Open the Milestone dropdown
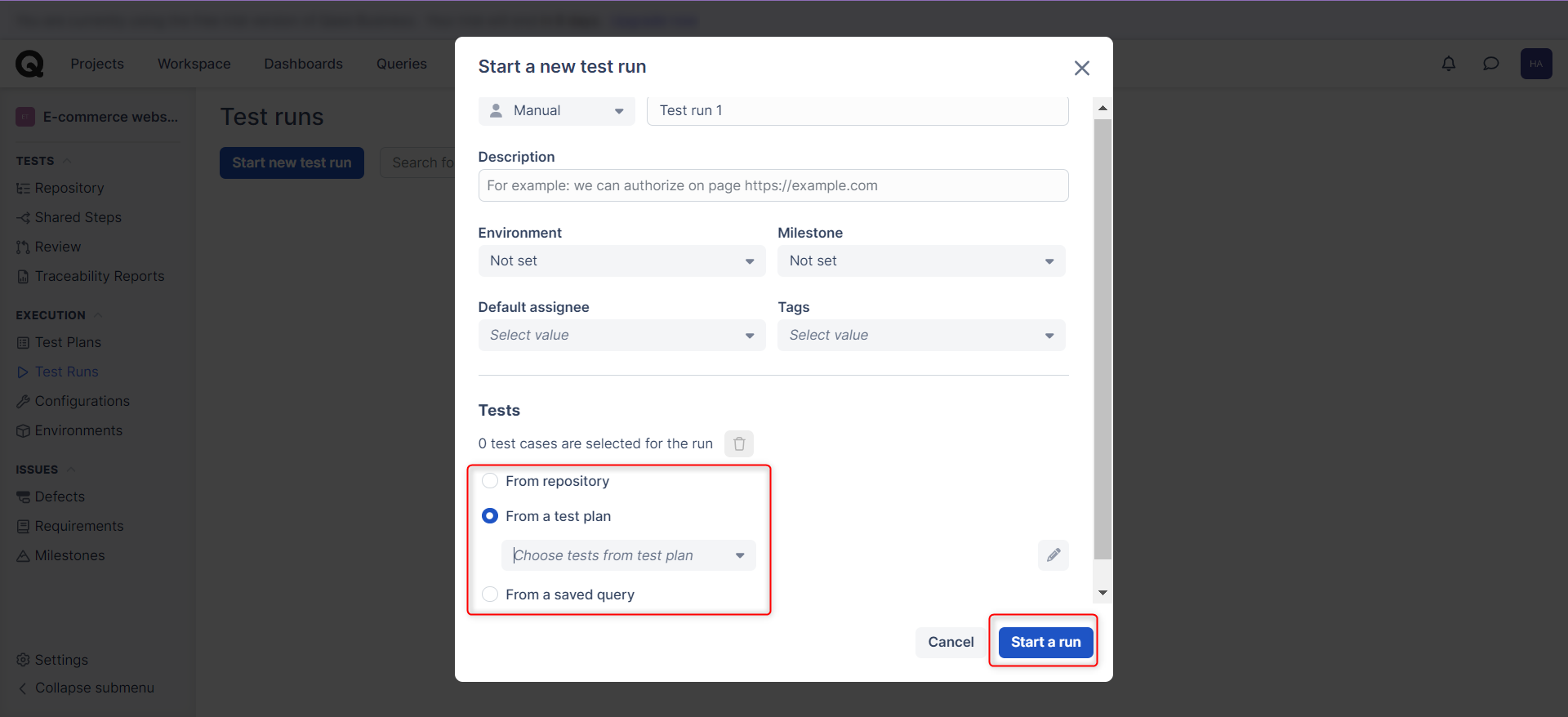 tap(920, 261)
